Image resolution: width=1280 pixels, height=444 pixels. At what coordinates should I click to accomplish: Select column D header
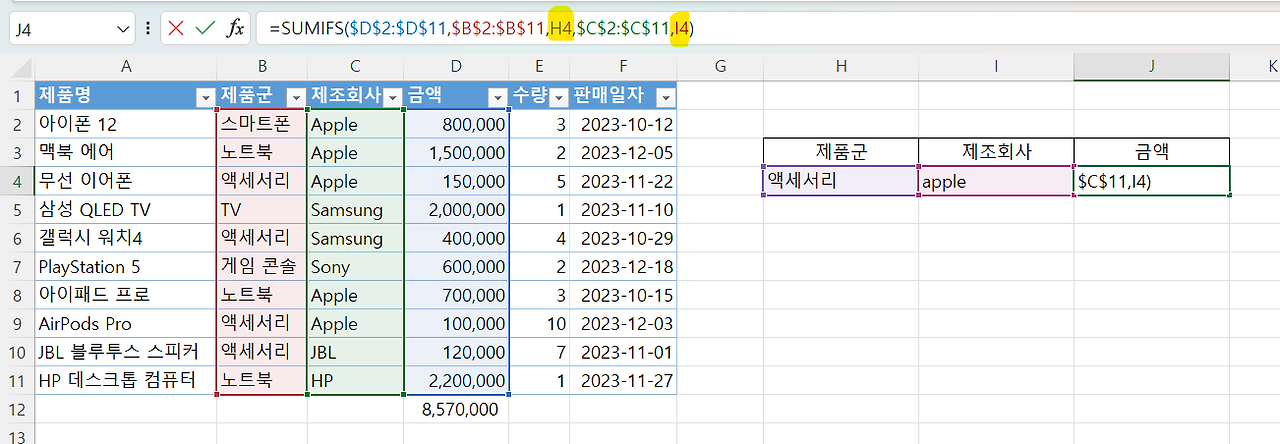[457, 66]
